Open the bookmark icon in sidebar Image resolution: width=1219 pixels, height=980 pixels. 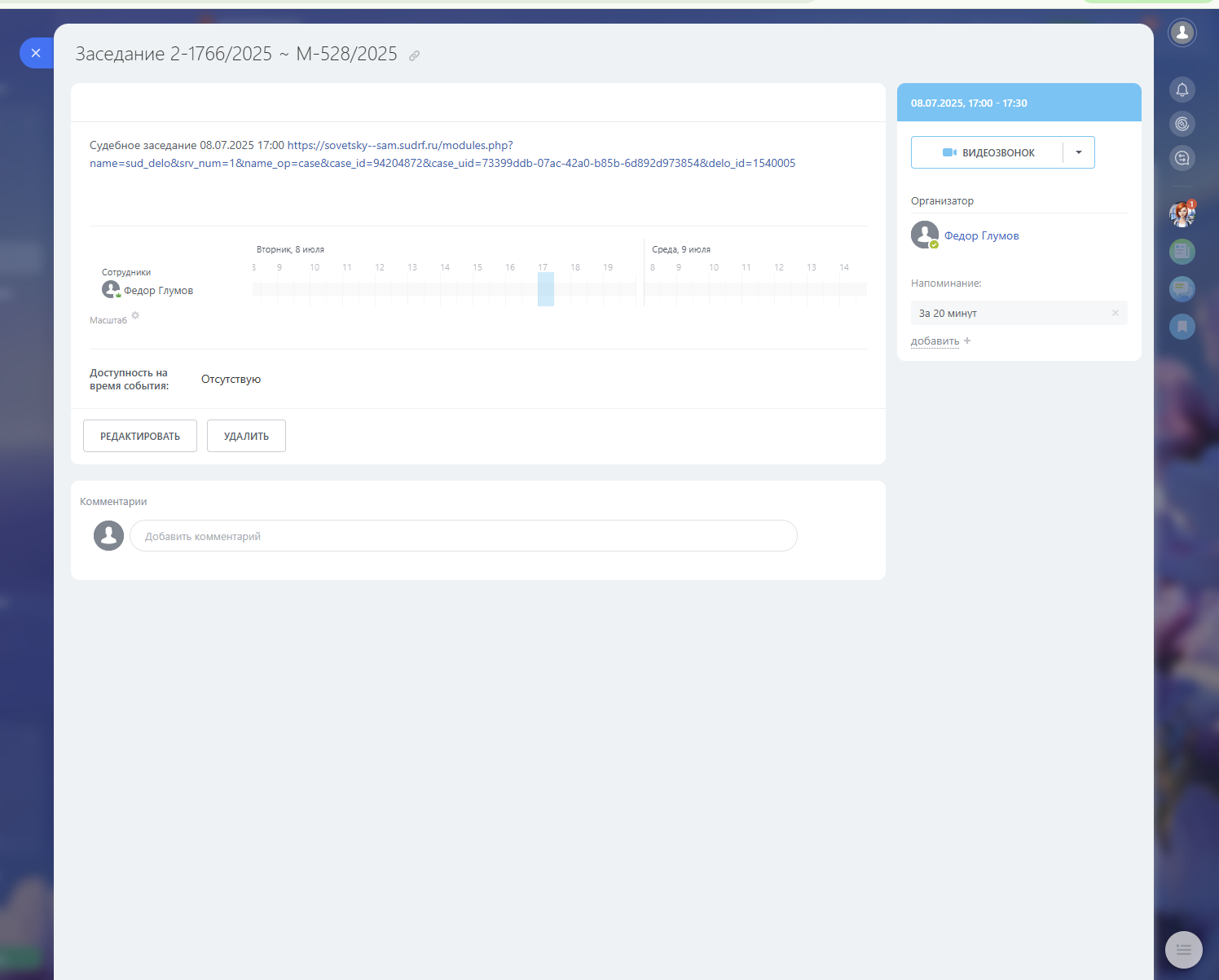tap(1182, 327)
